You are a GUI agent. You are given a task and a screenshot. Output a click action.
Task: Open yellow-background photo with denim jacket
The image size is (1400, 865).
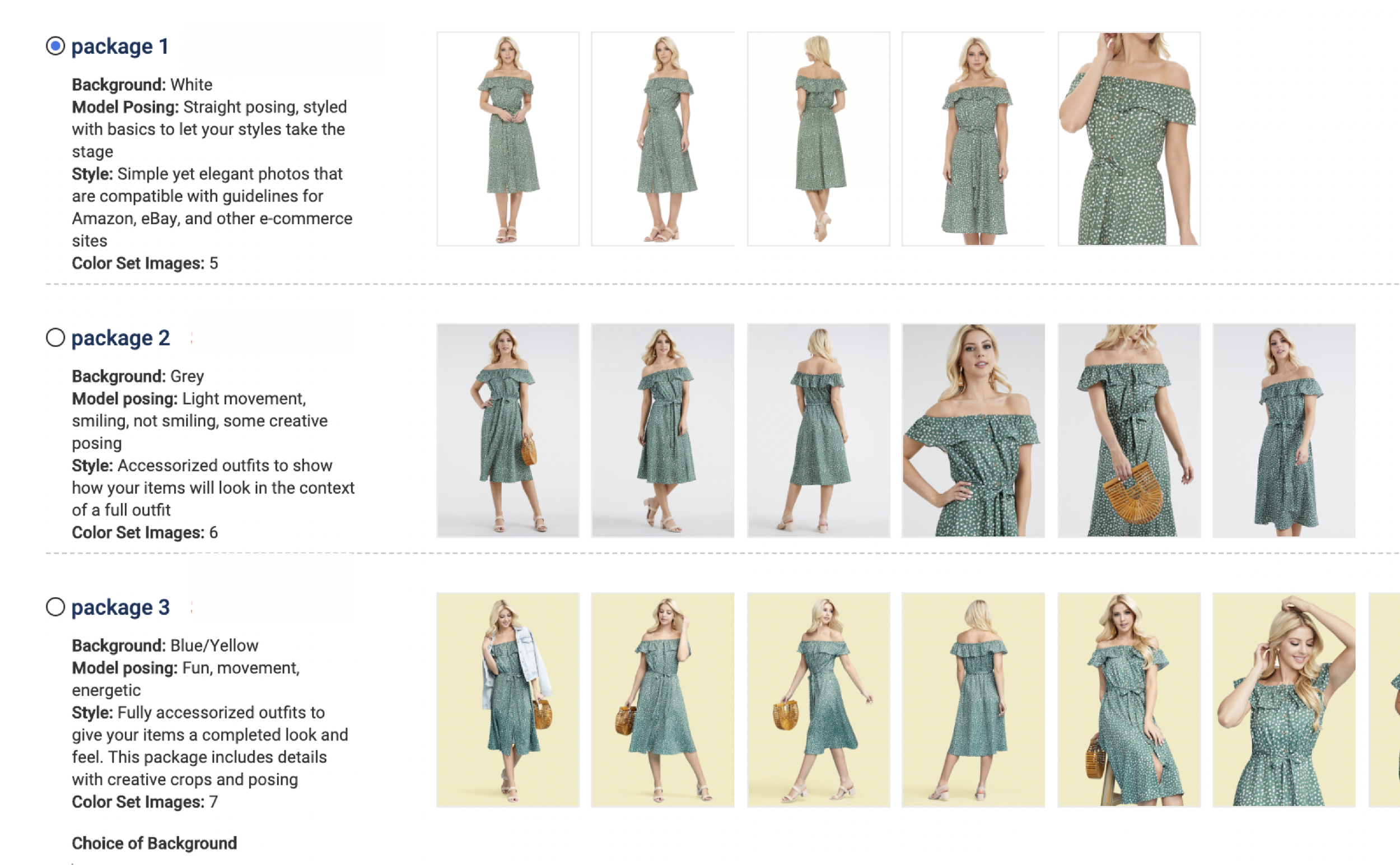point(508,700)
